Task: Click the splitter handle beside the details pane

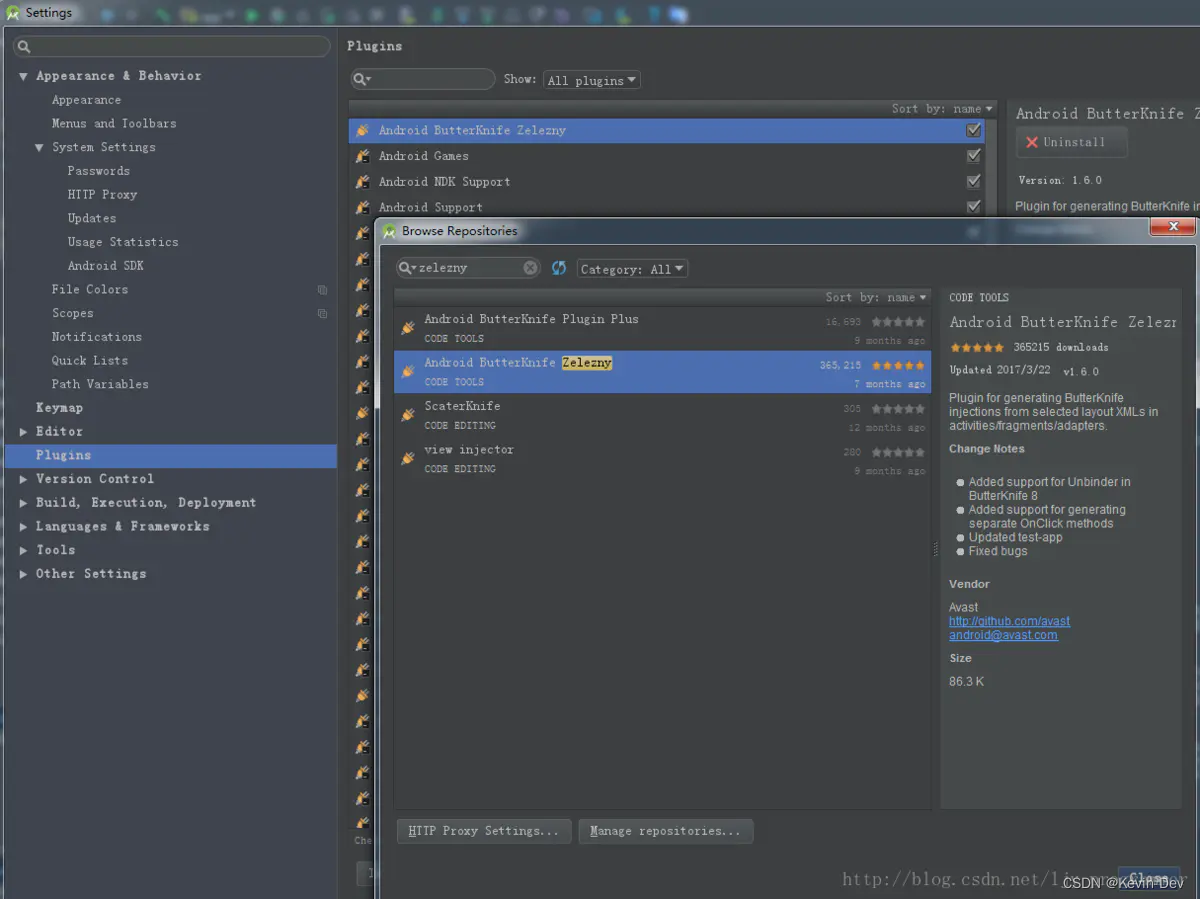Action: coord(936,548)
